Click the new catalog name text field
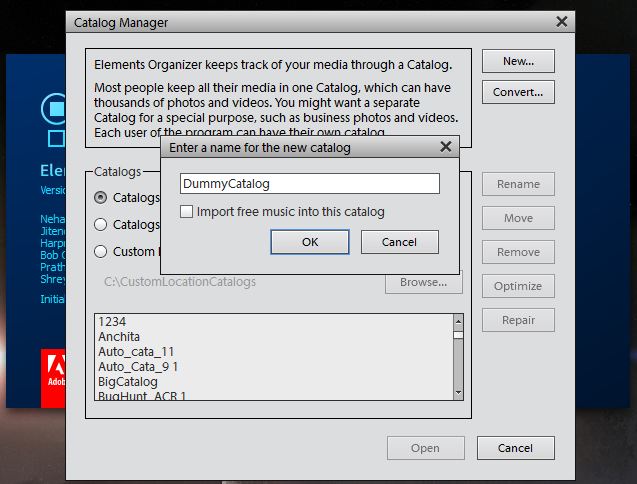The width and height of the screenshot is (637, 484). pyautogui.click(x=310, y=184)
